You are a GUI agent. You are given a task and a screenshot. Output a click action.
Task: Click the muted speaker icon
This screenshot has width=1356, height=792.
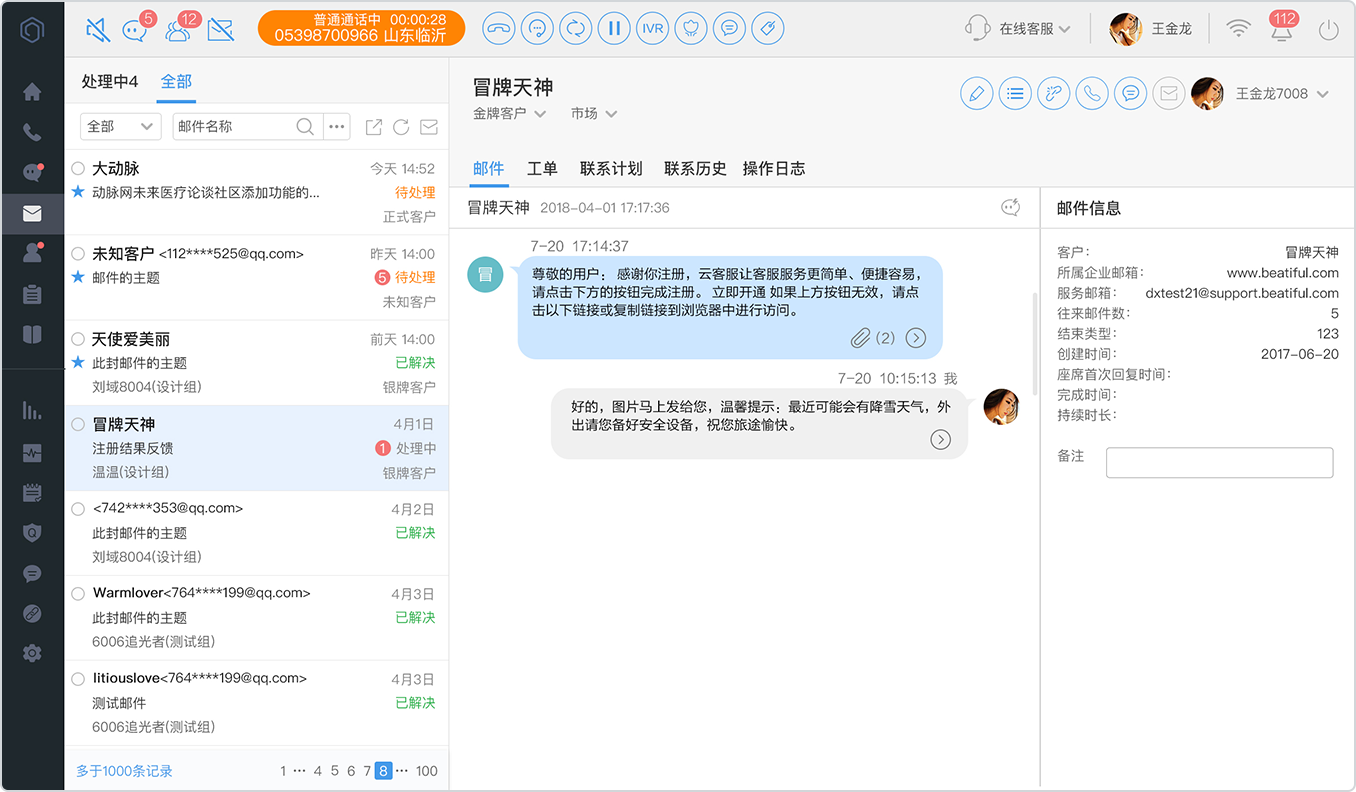point(98,30)
